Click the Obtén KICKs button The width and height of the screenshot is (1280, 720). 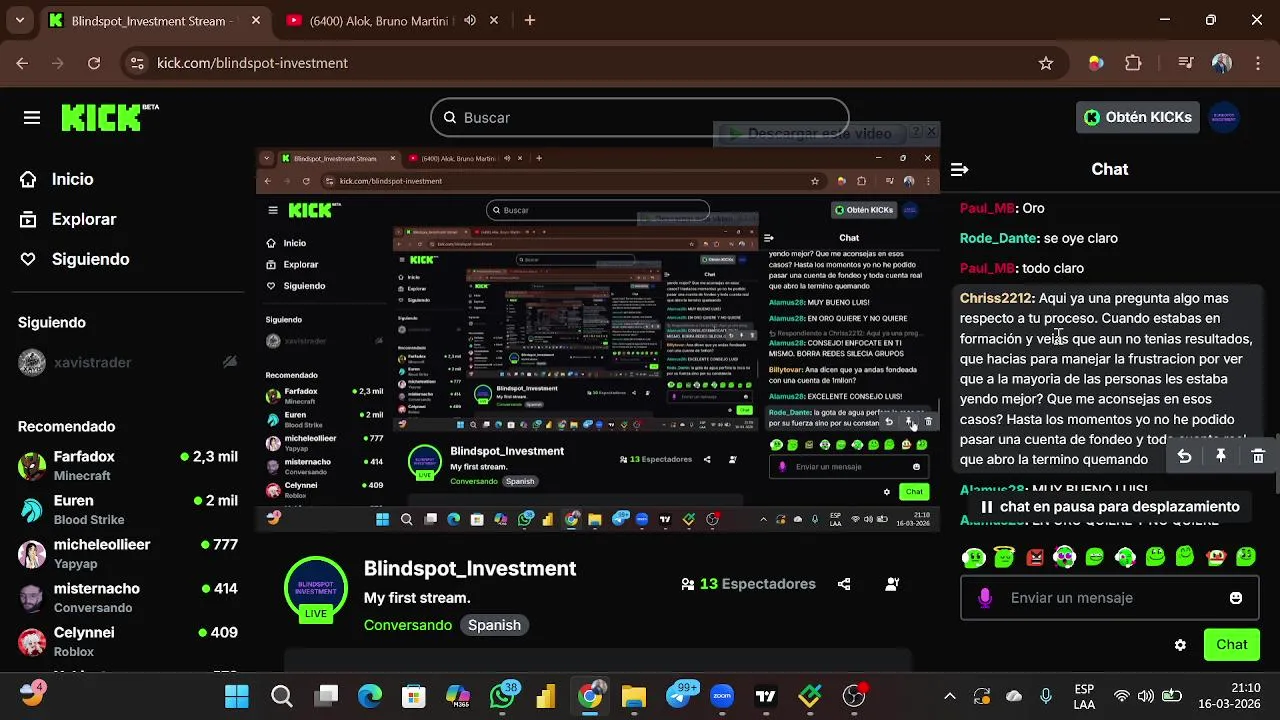click(x=1138, y=117)
